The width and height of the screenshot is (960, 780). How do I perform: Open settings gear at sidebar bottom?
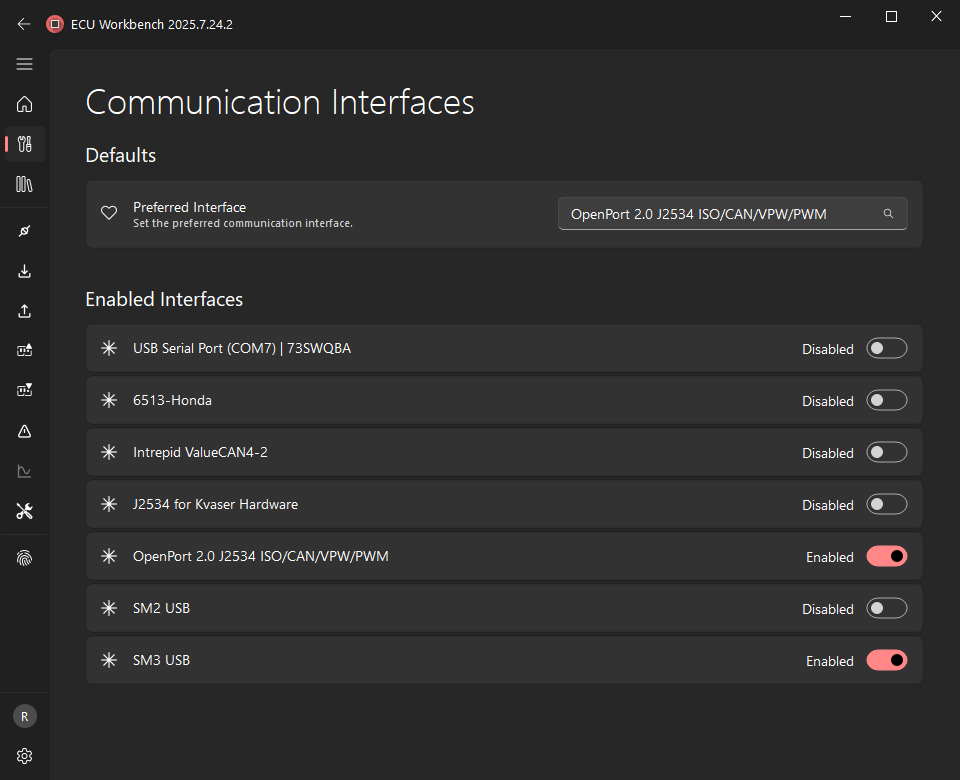25,755
